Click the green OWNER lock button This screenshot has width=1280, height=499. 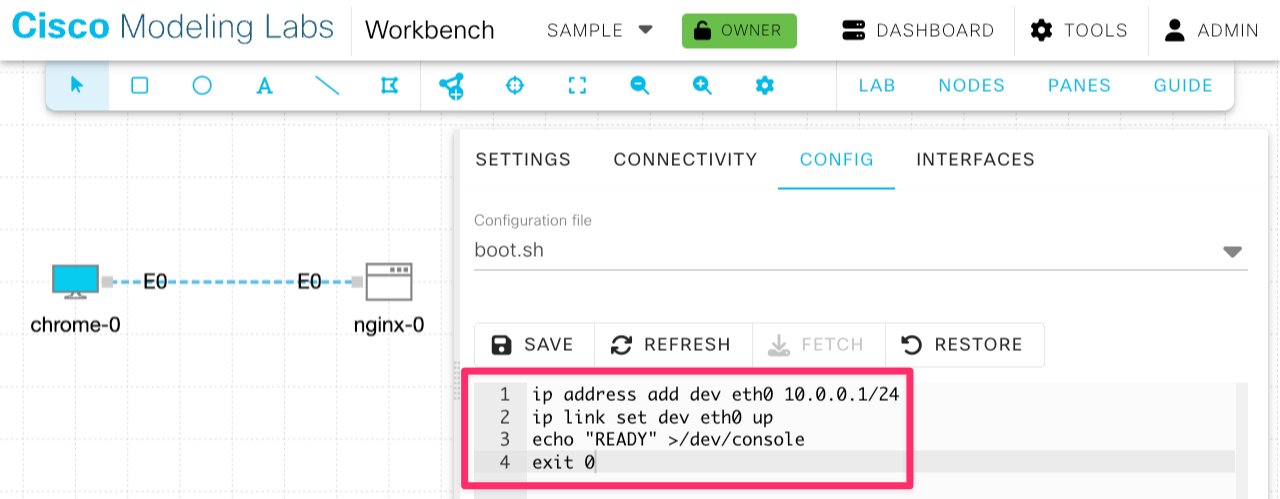coord(739,30)
